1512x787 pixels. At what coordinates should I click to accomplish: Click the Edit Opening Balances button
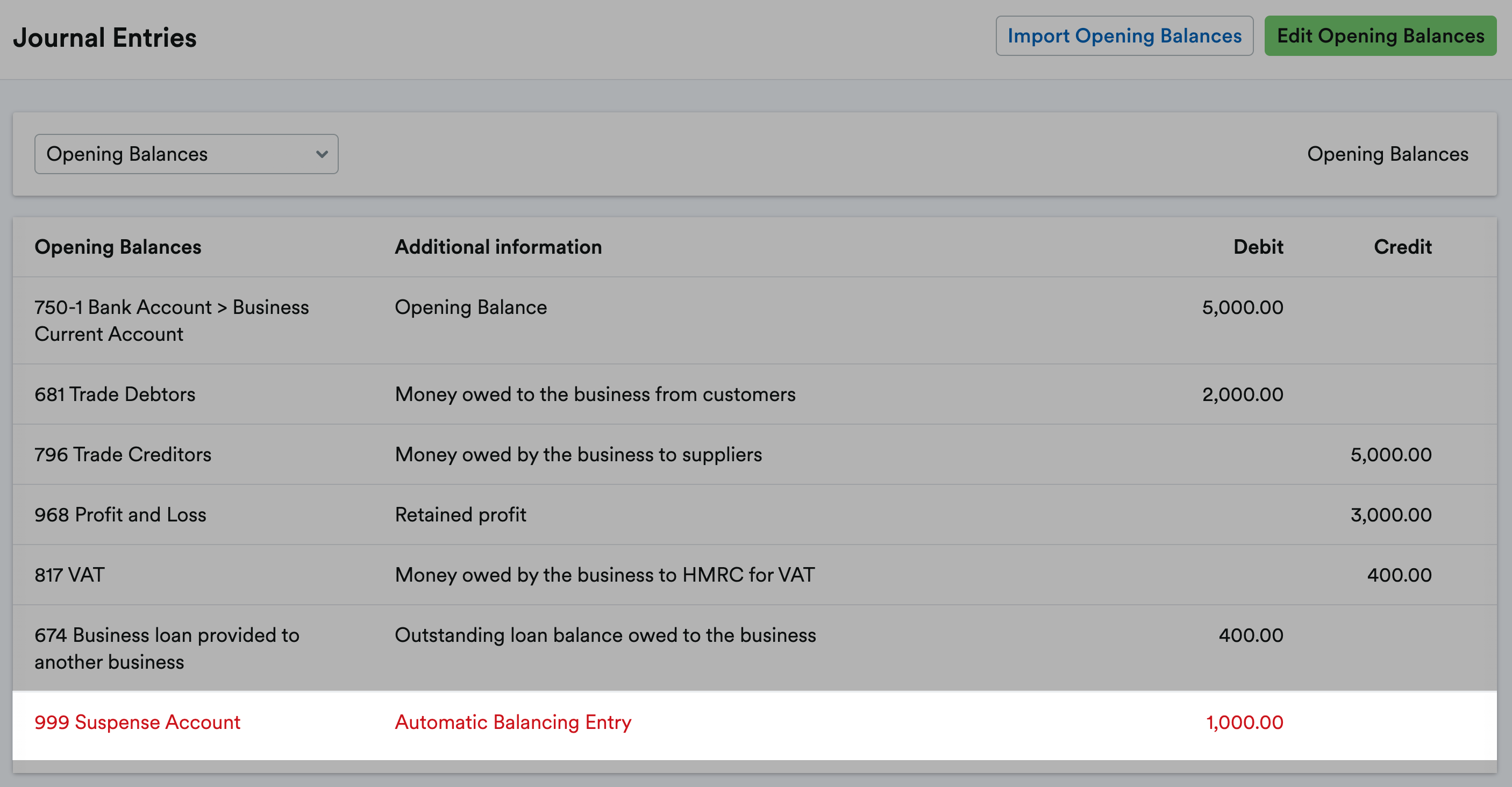click(1380, 35)
